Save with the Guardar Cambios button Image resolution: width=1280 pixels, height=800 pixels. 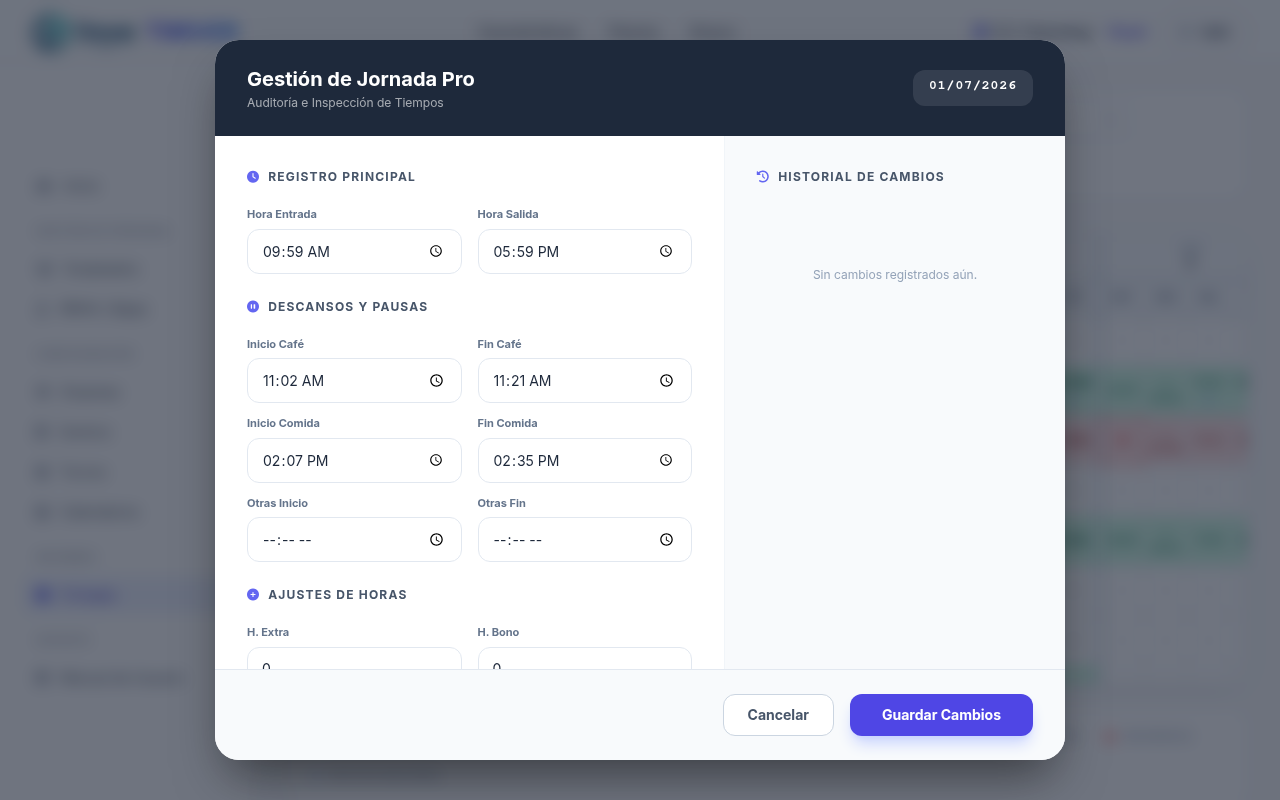click(941, 715)
